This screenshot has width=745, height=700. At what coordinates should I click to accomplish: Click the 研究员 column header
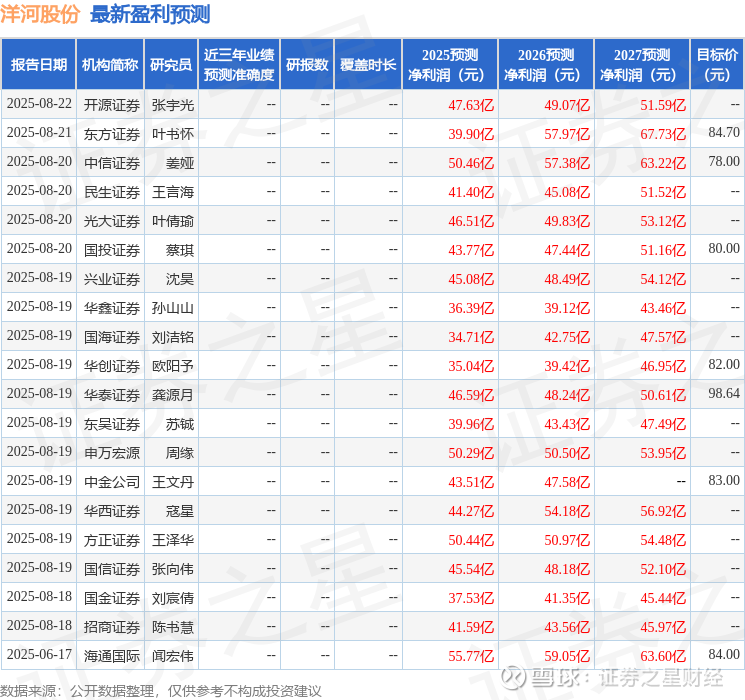171,64
